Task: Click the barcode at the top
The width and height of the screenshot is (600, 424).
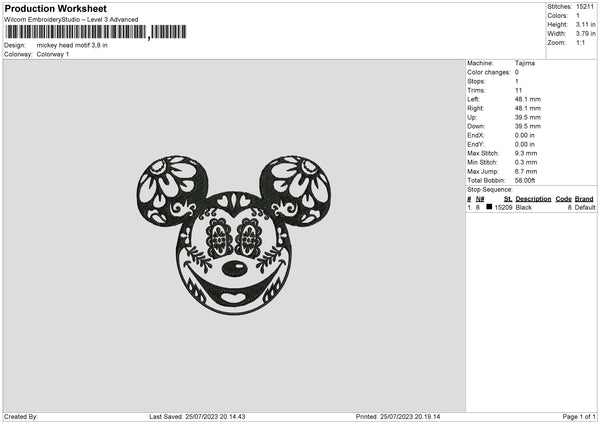Action: coord(96,32)
